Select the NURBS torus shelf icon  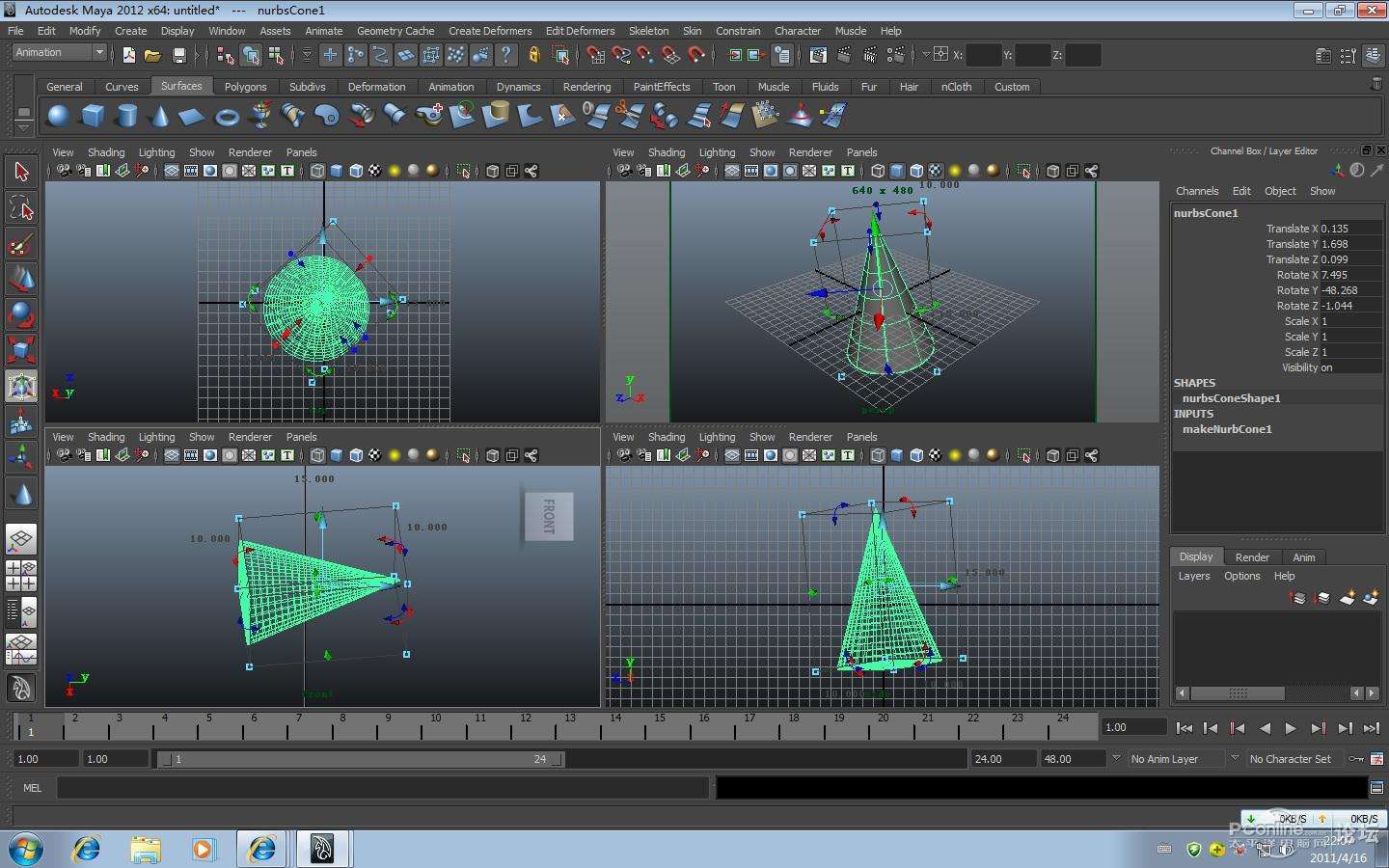[x=227, y=117]
